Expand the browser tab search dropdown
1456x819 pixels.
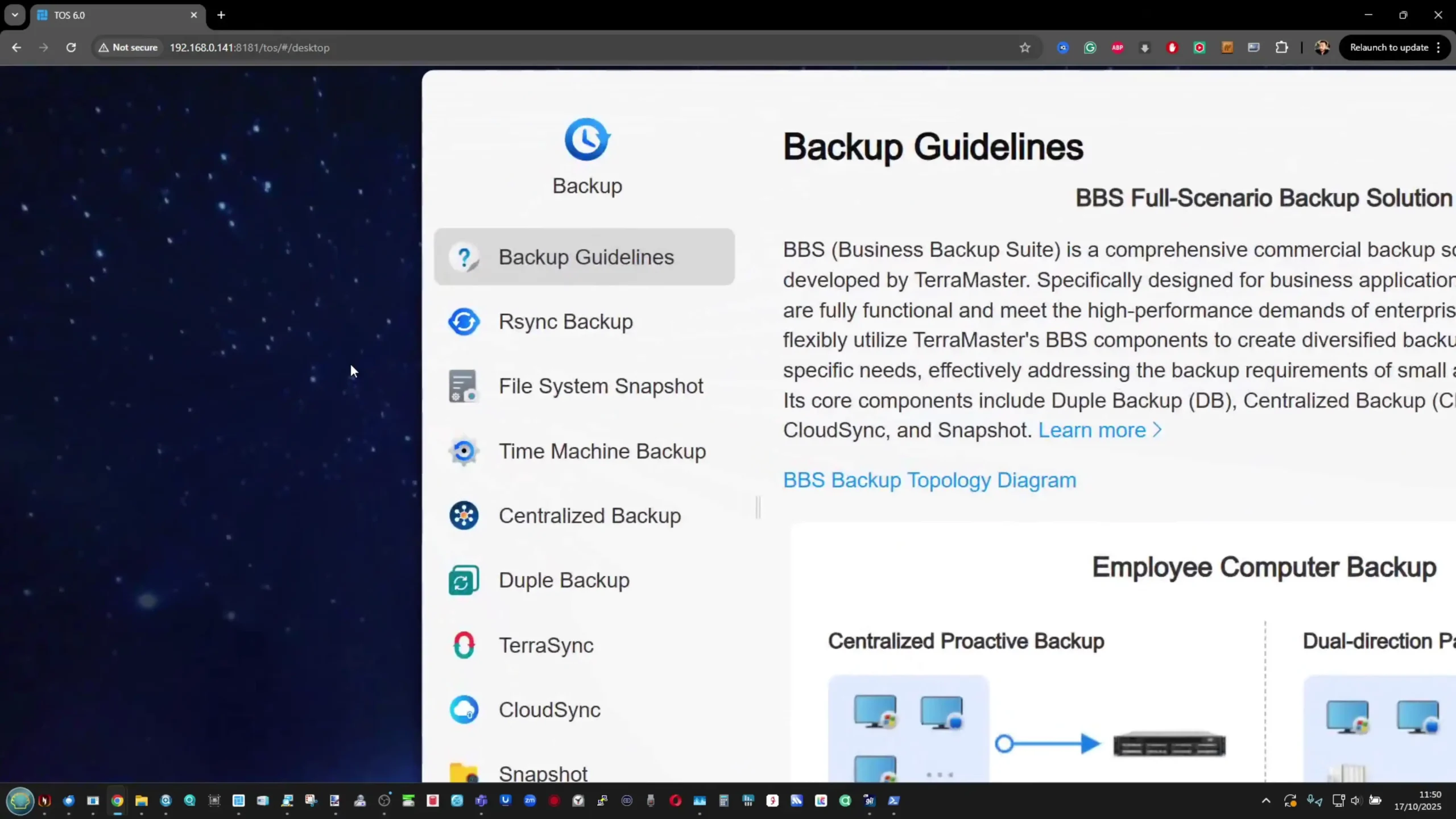point(15,15)
